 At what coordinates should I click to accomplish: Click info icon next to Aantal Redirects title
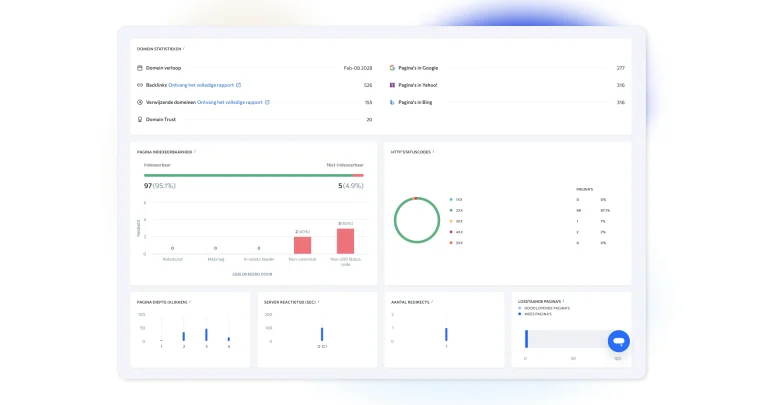[432, 302]
